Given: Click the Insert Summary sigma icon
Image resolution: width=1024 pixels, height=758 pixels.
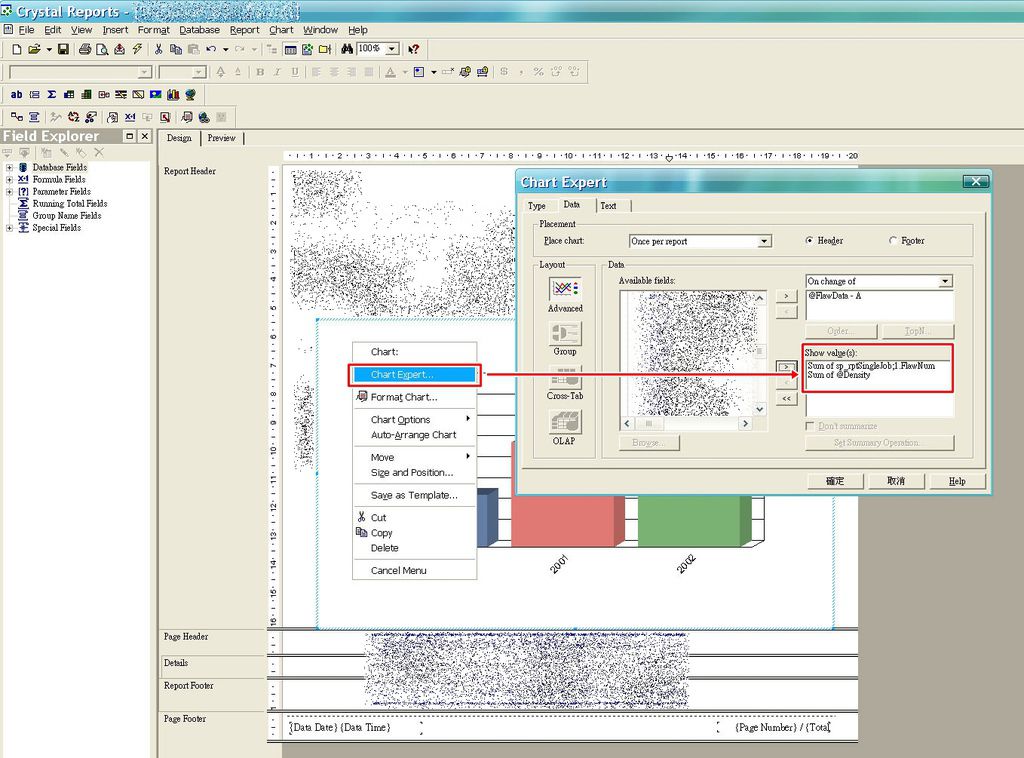Looking at the screenshot, I should coord(51,95).
